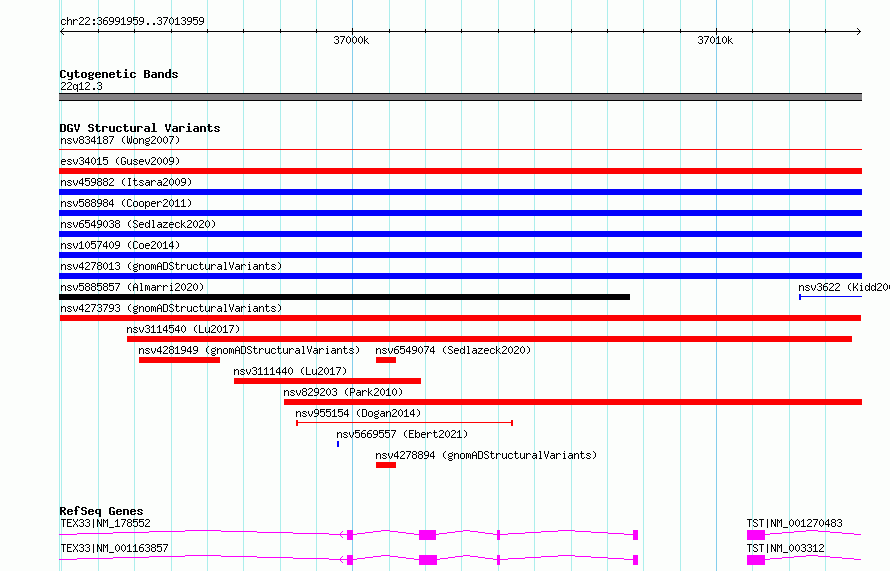Click the left arrow of the ruler
This screenshot has width=890, height=571.
pos(62,32)
